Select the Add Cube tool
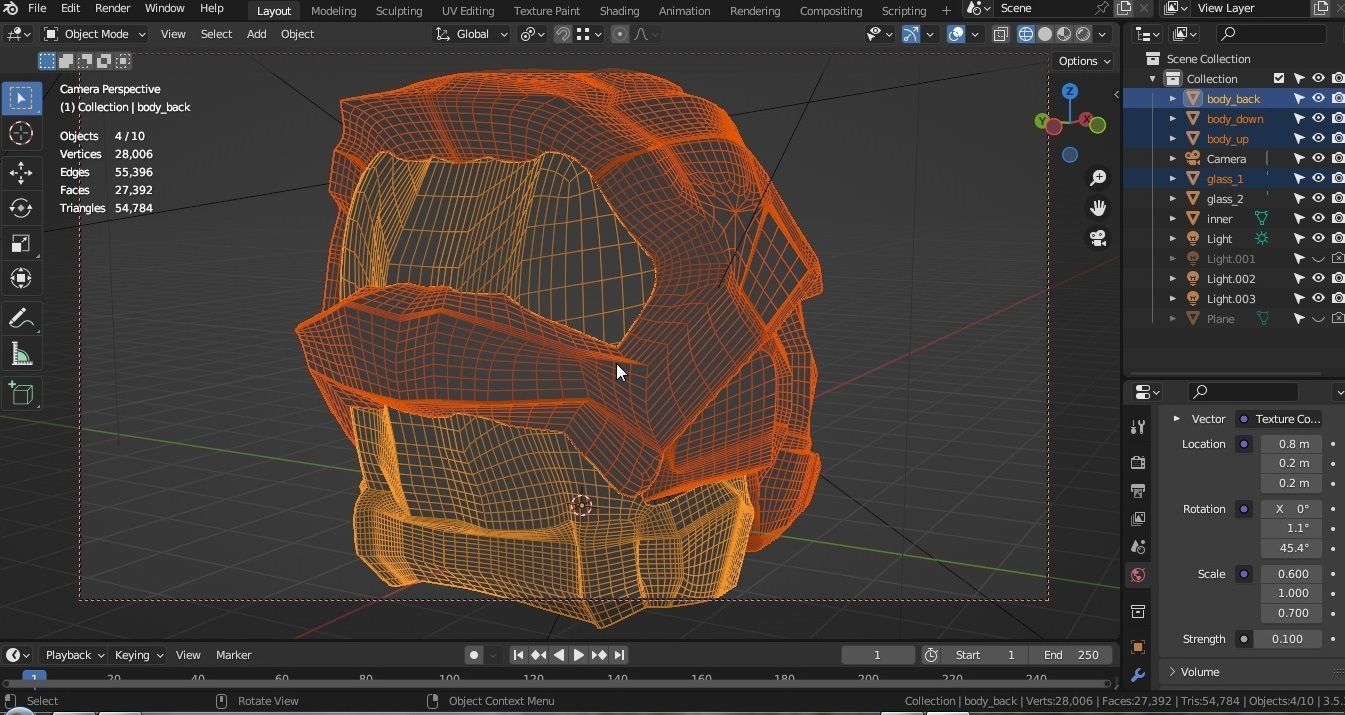The image size is (1345, 715). [21, 393]
